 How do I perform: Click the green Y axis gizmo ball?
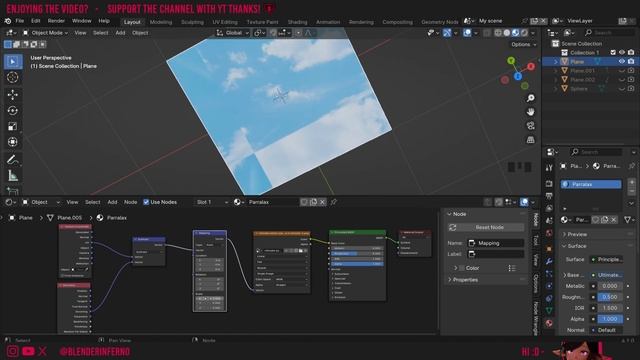pyautogui.click(x=511, y=61)
